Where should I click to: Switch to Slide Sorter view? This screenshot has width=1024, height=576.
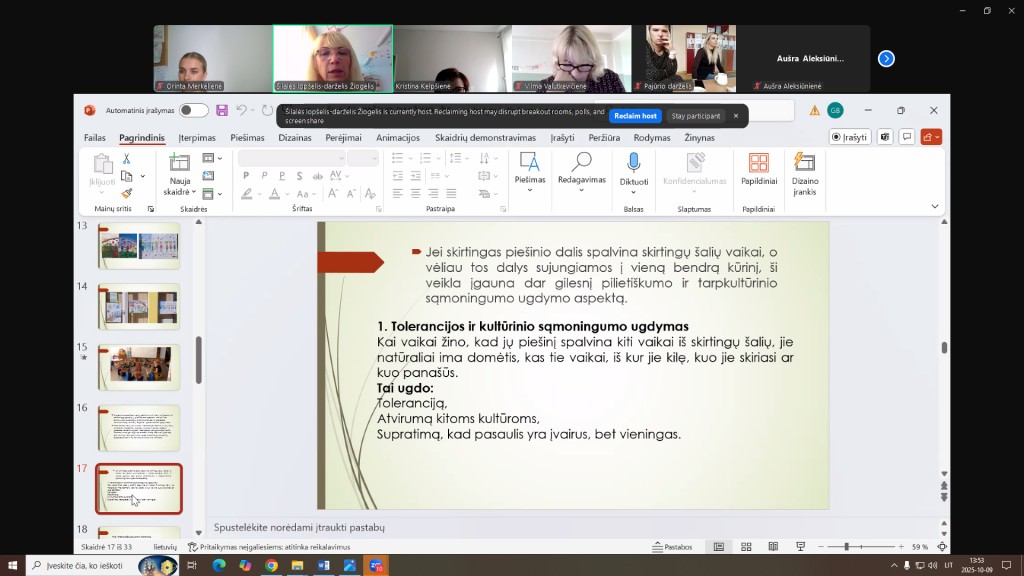coord(746,547)
